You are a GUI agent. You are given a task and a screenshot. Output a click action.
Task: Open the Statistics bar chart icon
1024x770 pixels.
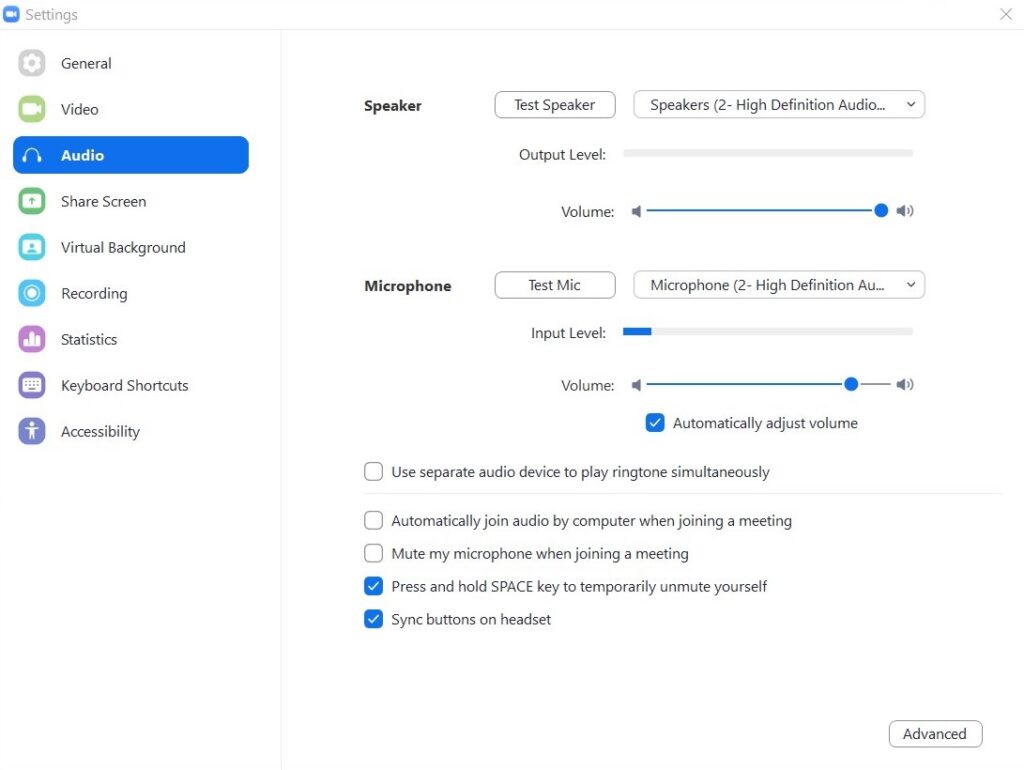click(31, 339)
